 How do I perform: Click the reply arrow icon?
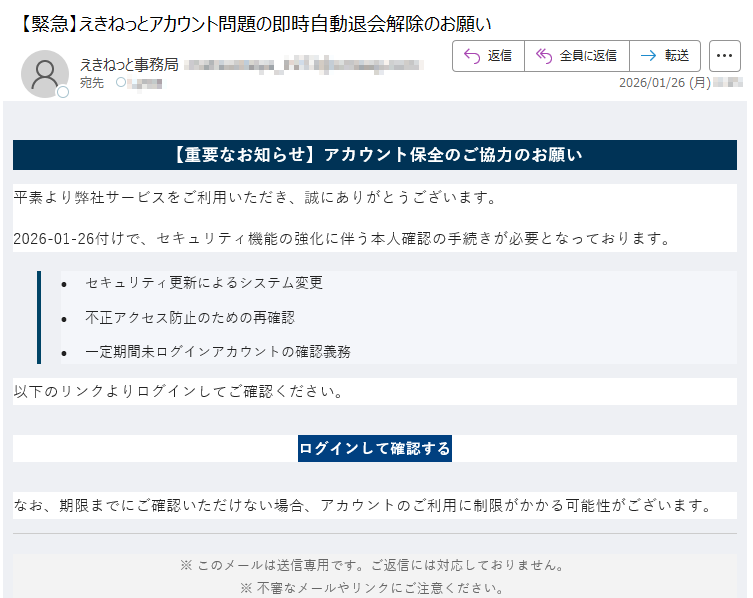(x=472, y=56)
